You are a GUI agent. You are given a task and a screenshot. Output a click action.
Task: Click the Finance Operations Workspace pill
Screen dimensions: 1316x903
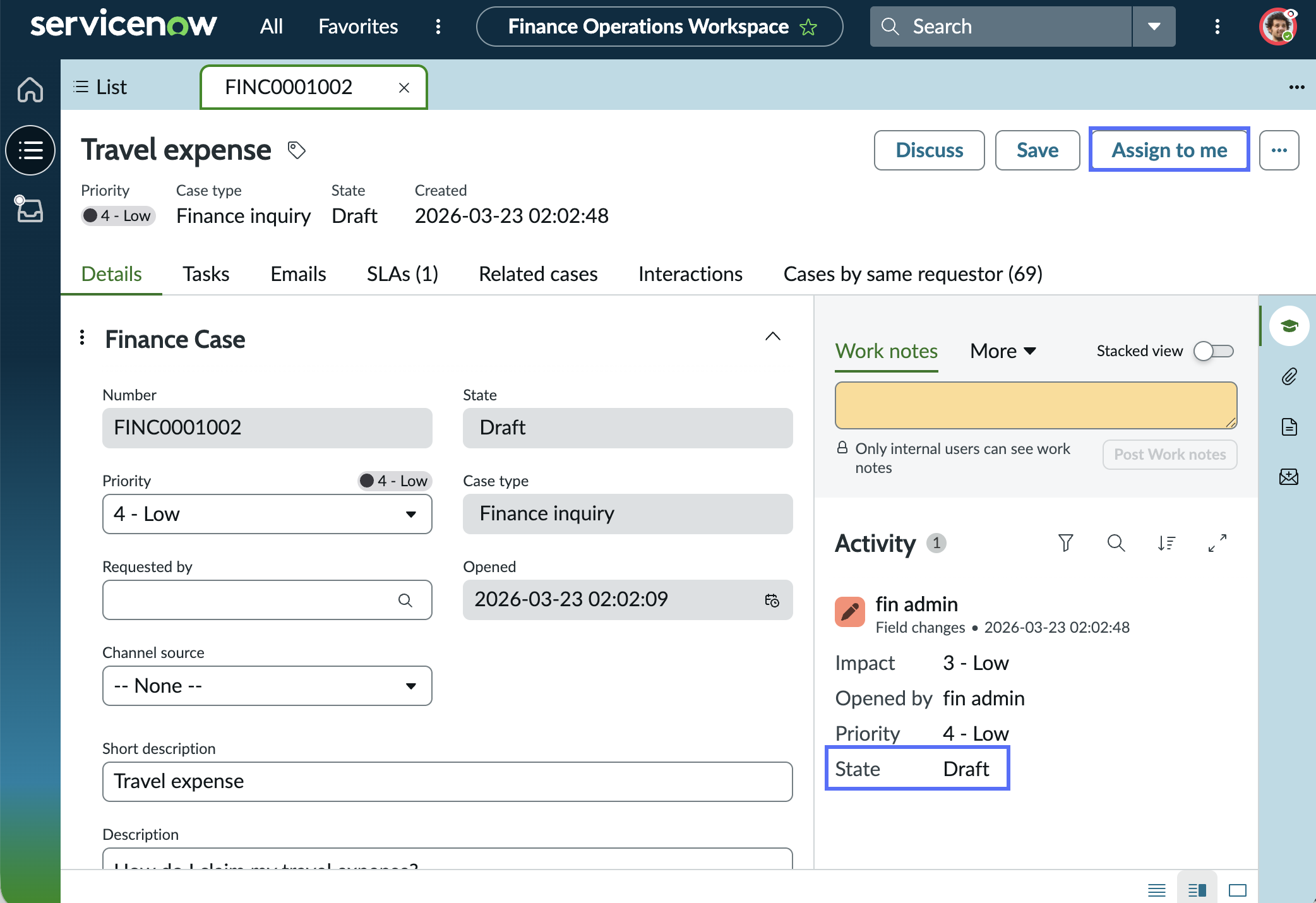pos(660,27)
